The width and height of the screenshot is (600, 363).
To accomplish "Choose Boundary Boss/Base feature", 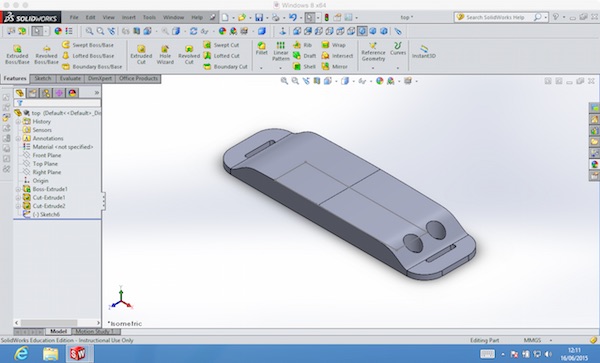I will [92, 67].
